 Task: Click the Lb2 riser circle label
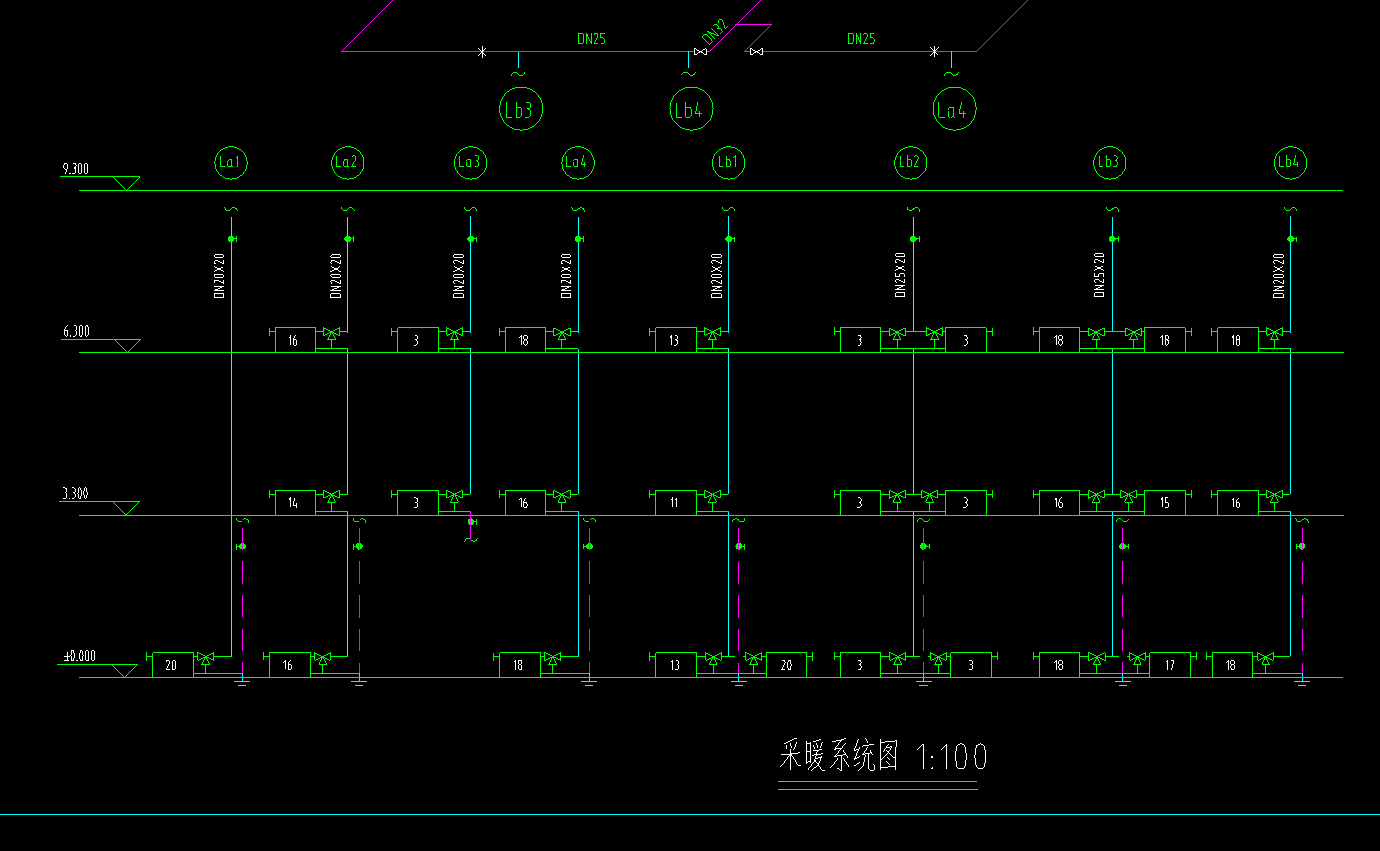[x=910, y=162]
